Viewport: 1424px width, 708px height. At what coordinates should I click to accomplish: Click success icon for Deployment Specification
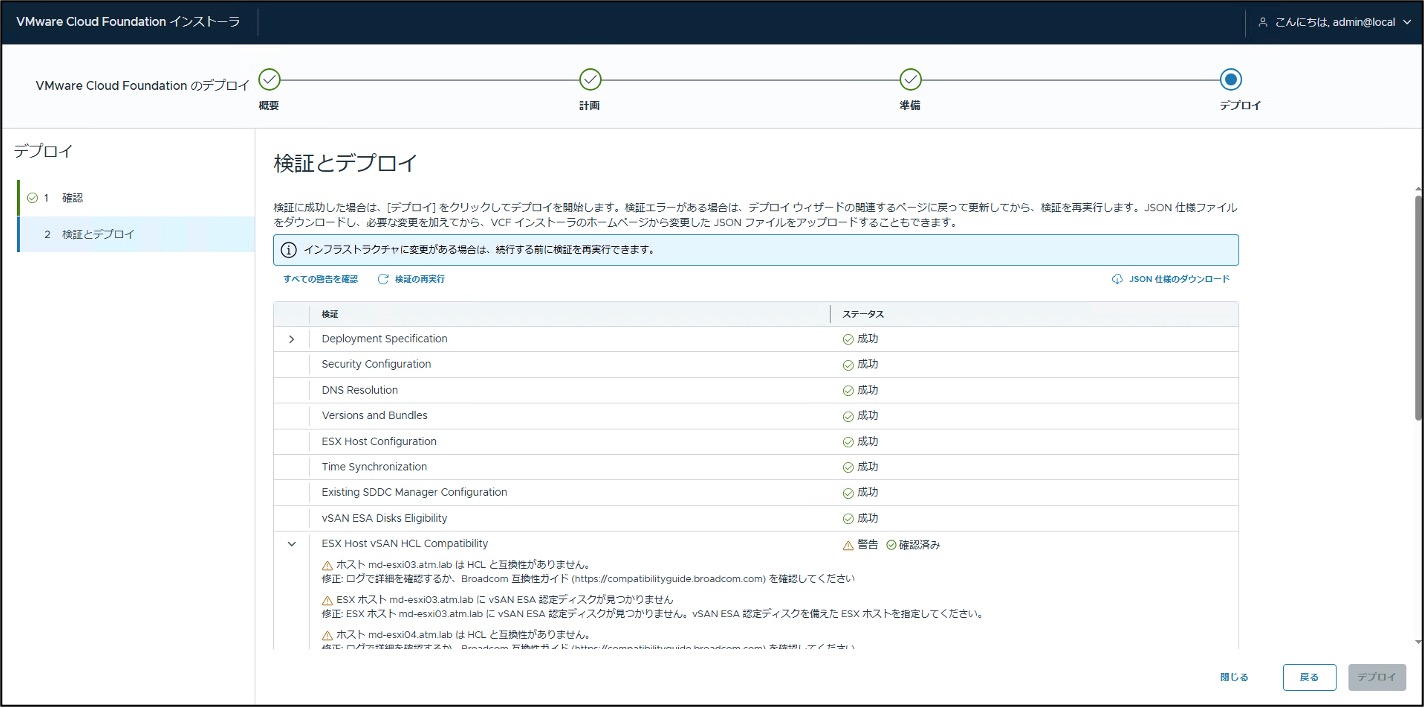(848, 339)
